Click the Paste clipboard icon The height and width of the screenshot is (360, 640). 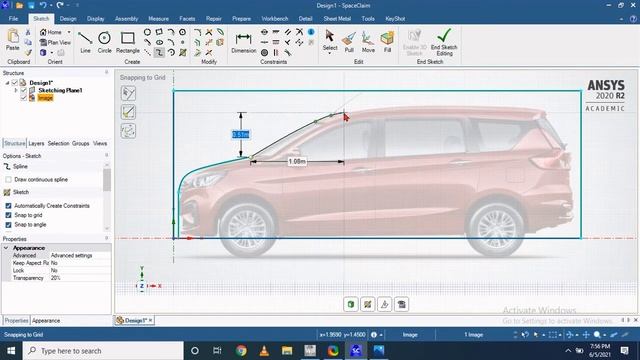click(x=13, y=40)
